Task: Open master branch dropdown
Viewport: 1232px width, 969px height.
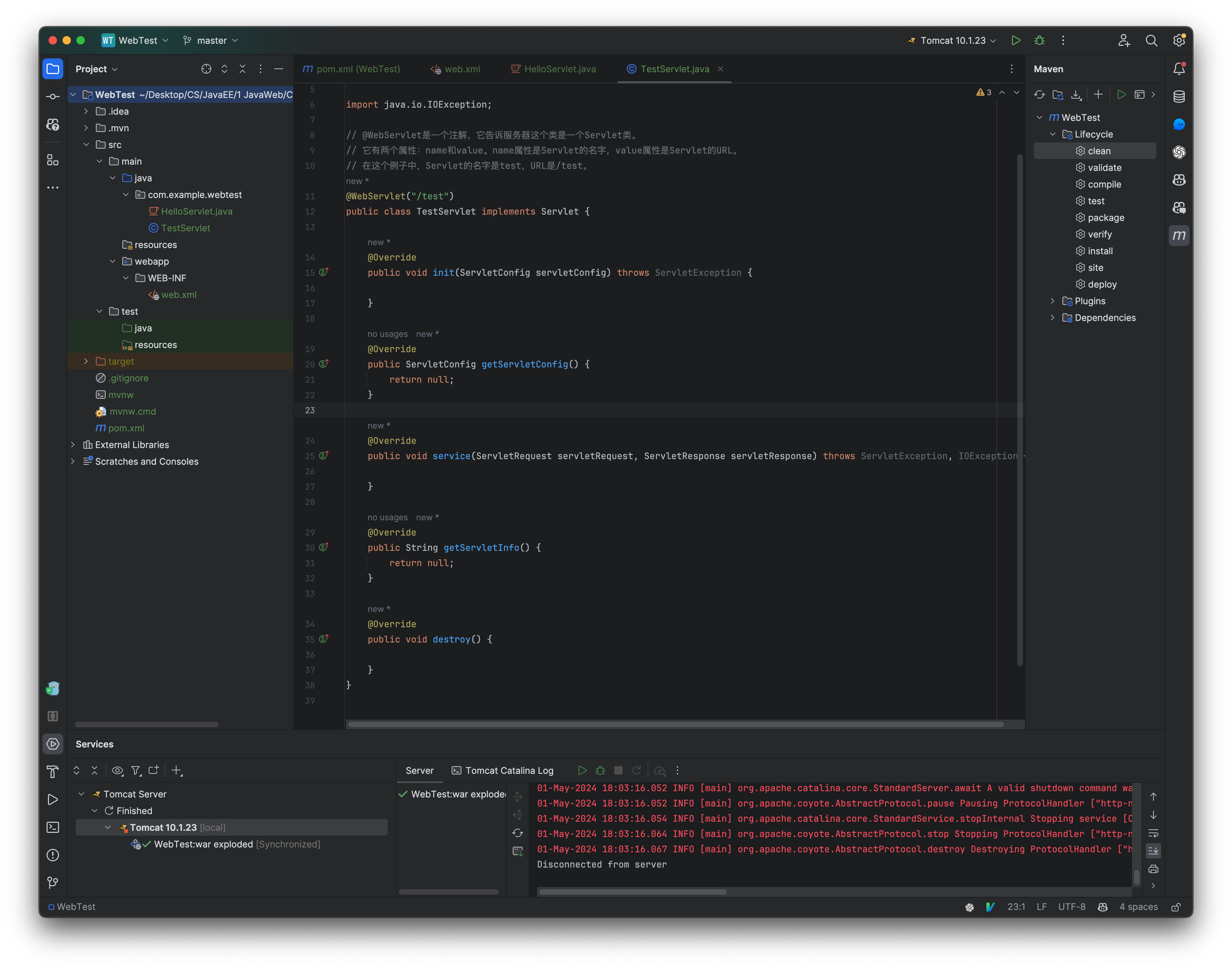Action: point(211,40)
